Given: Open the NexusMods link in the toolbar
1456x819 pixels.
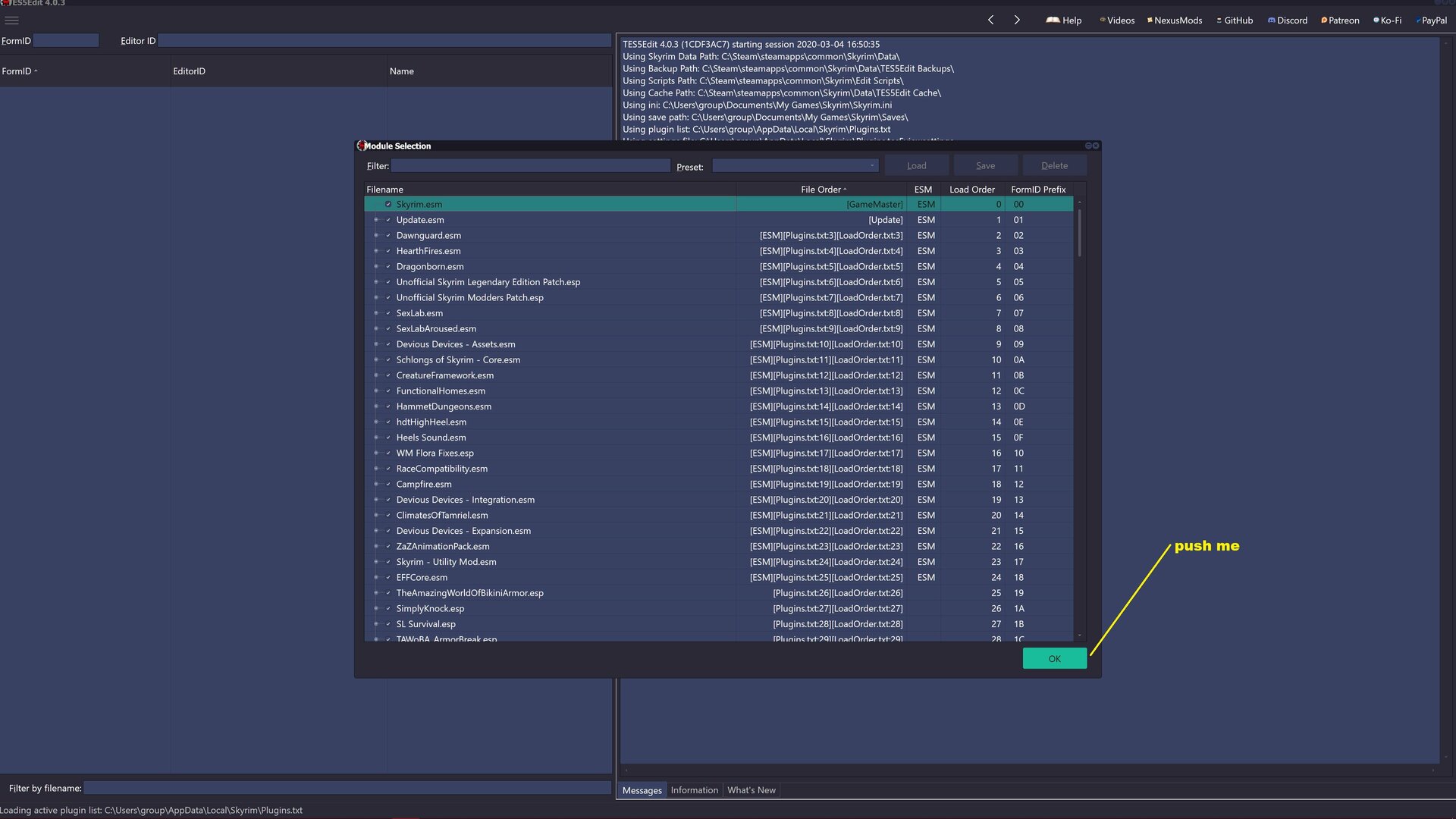Looking at the screenshot, I should 1175,20.
